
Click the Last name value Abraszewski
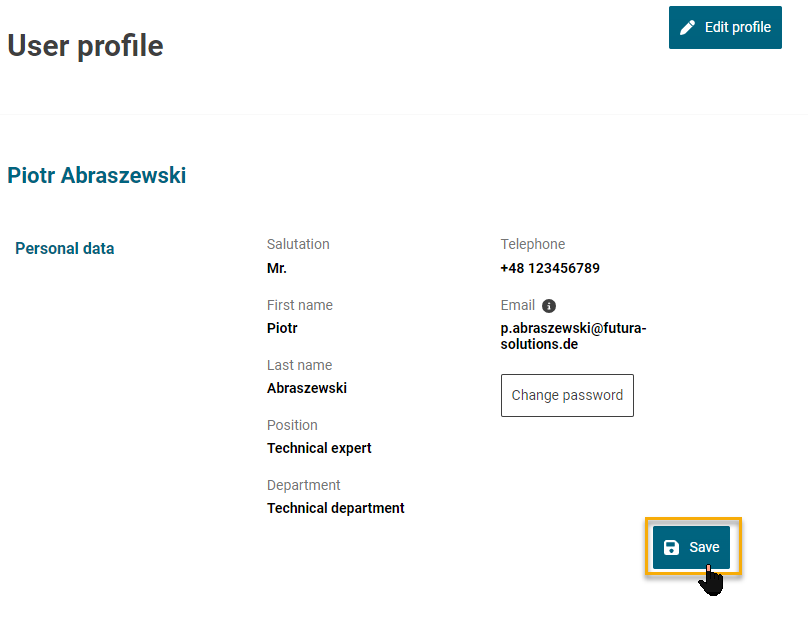pos(307,388)
